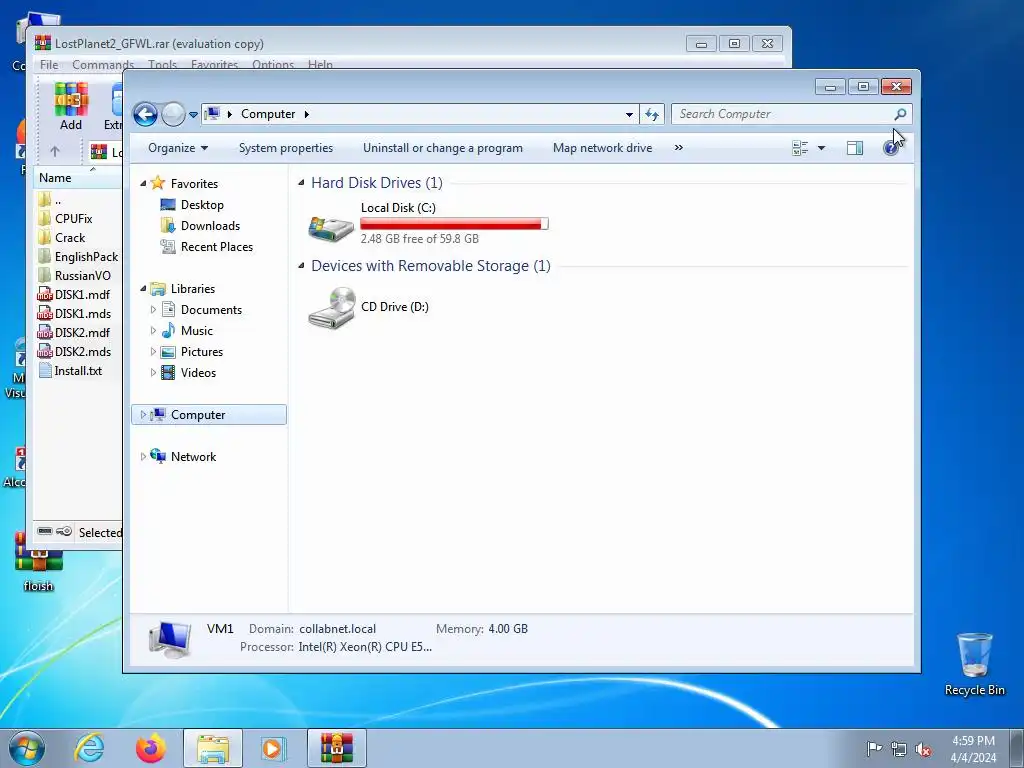Click the refresh icon next to address bar
The height and width of the screenshot is (768, 1024).
(652, 114)
